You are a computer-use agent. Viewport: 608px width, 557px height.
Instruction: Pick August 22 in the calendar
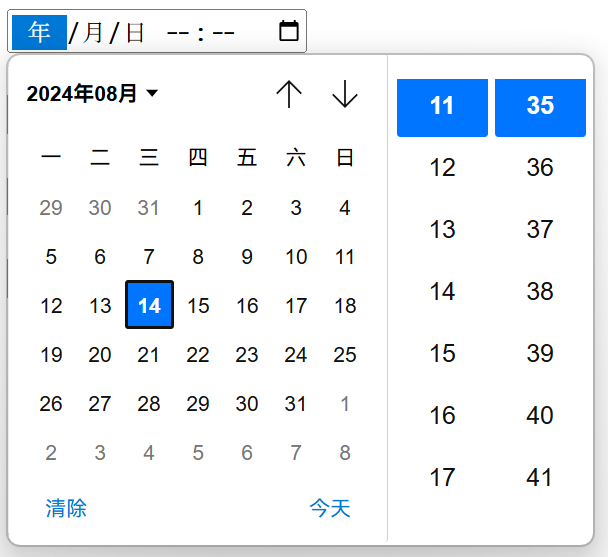click(x=198, y=354)
